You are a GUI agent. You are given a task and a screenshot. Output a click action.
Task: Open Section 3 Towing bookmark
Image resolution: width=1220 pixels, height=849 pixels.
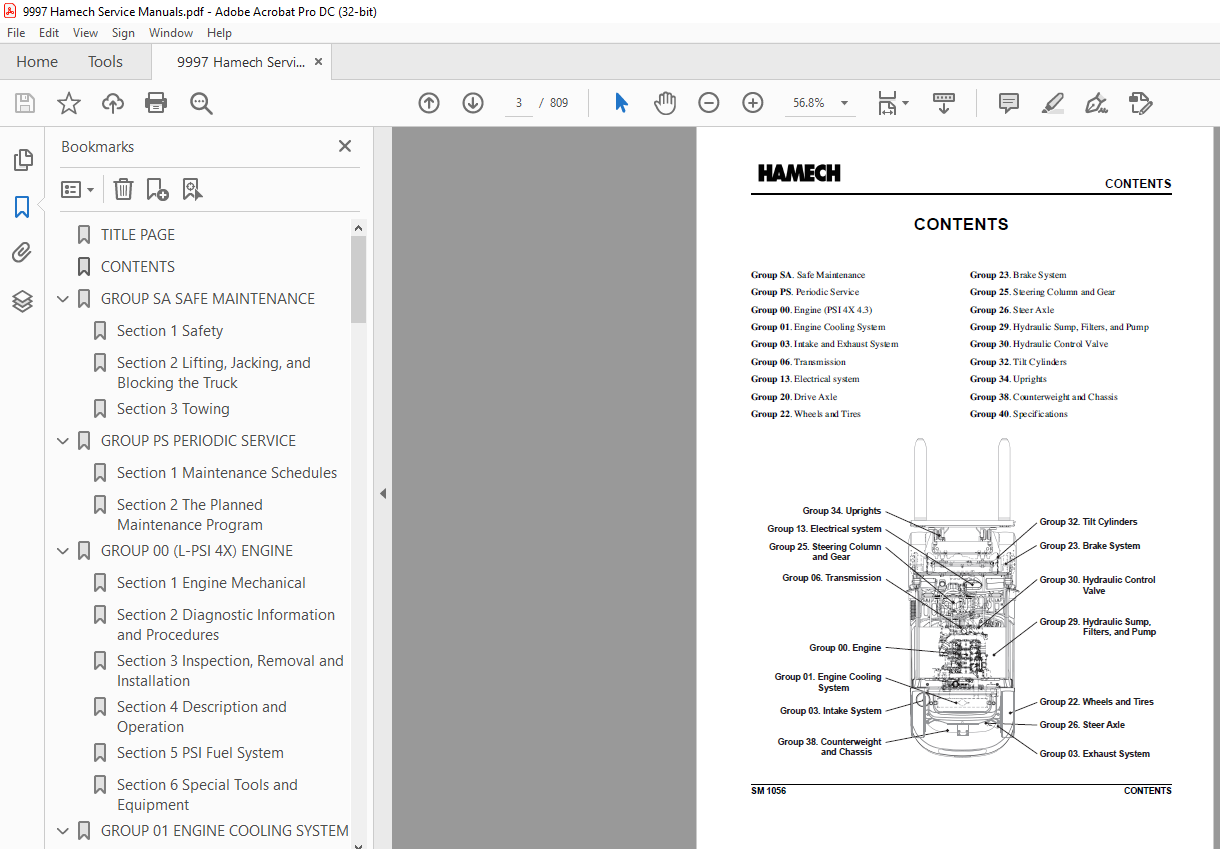pyautogui.click(x=173, y=409)
